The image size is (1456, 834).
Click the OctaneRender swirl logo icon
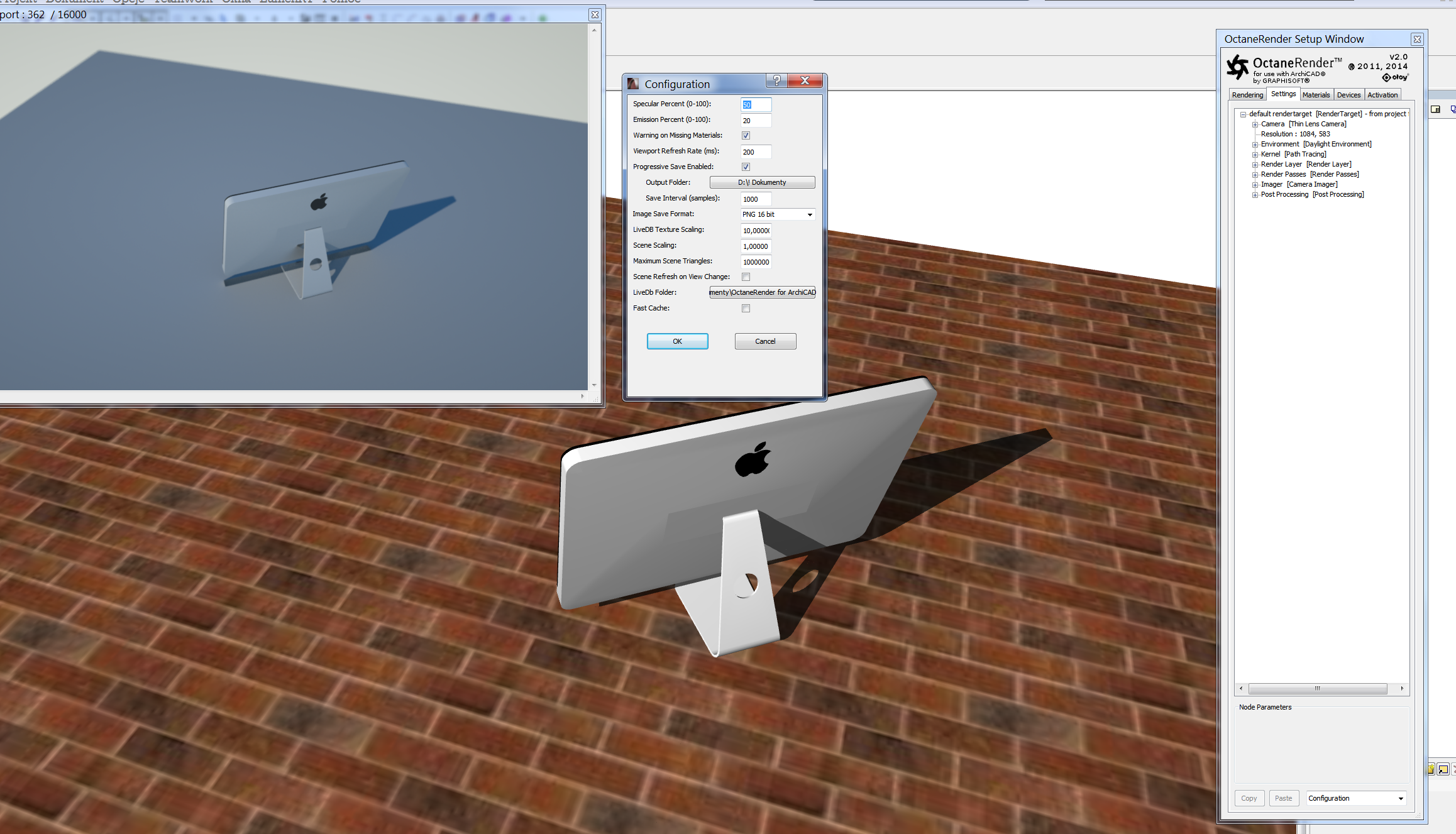[x=1237, y=67]
